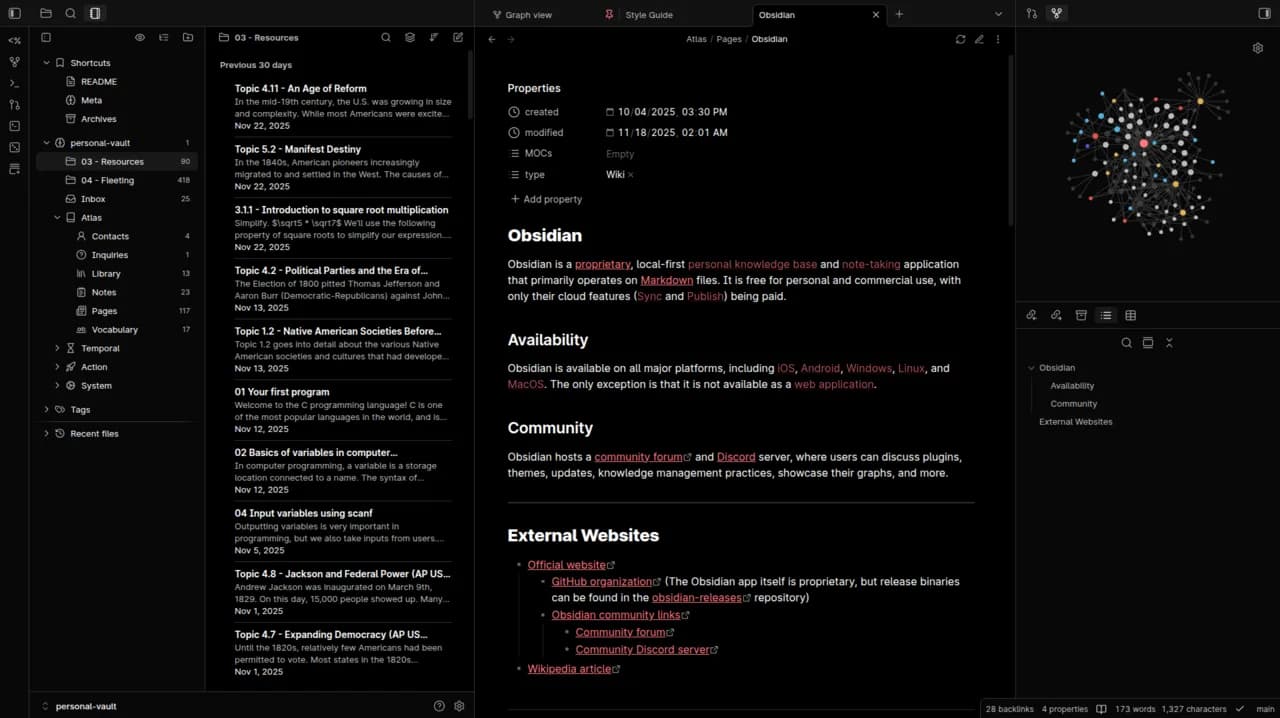Viewport: 1280px width, 718px height.
Task: Open the outgoing links panel icon
Action: tap(1056, 315)
